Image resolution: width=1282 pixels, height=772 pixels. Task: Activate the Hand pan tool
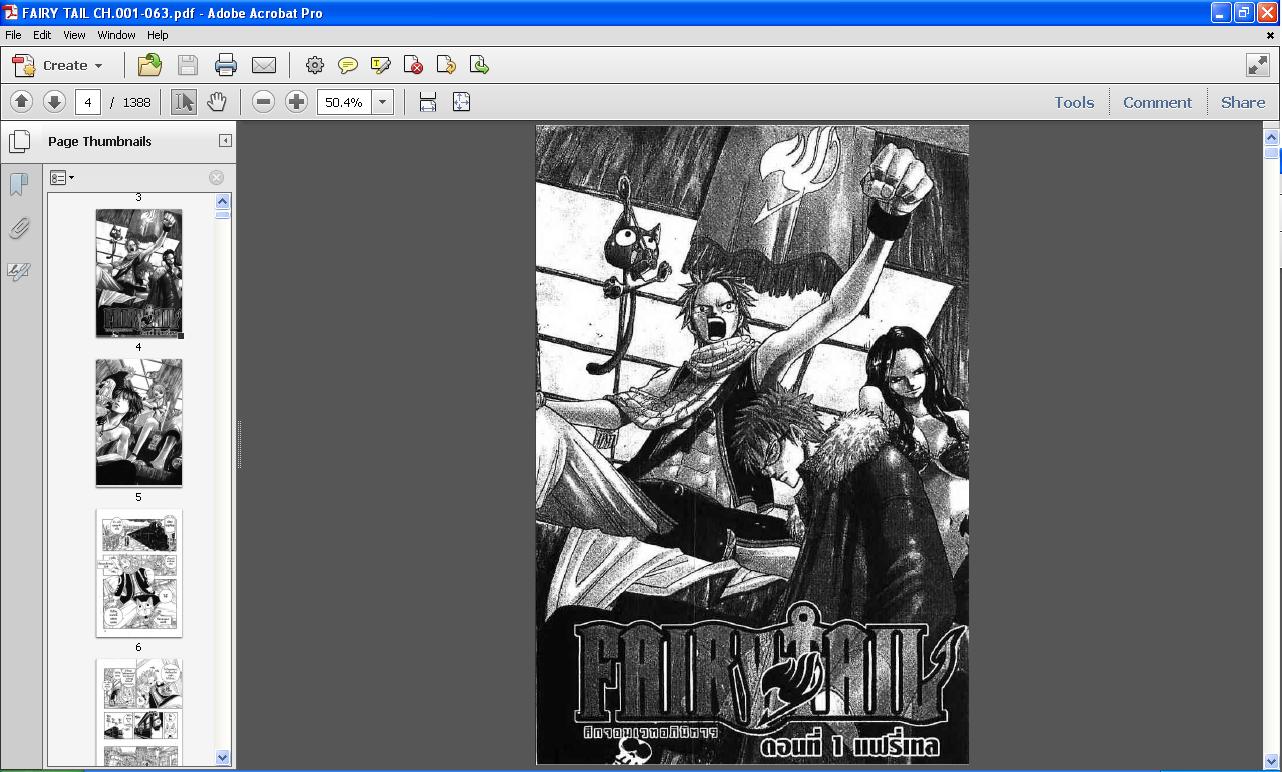(216, 101)
